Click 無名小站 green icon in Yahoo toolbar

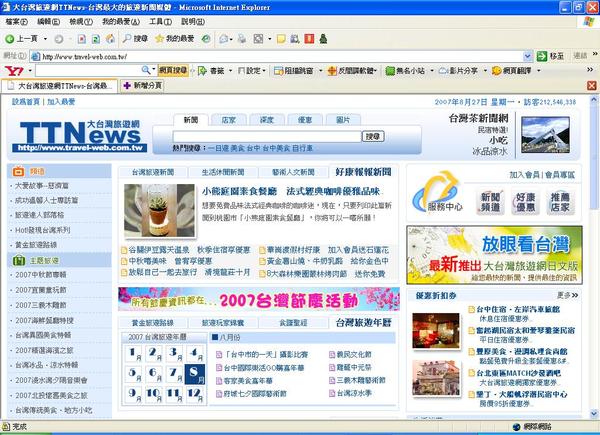(x=390, y=70)
